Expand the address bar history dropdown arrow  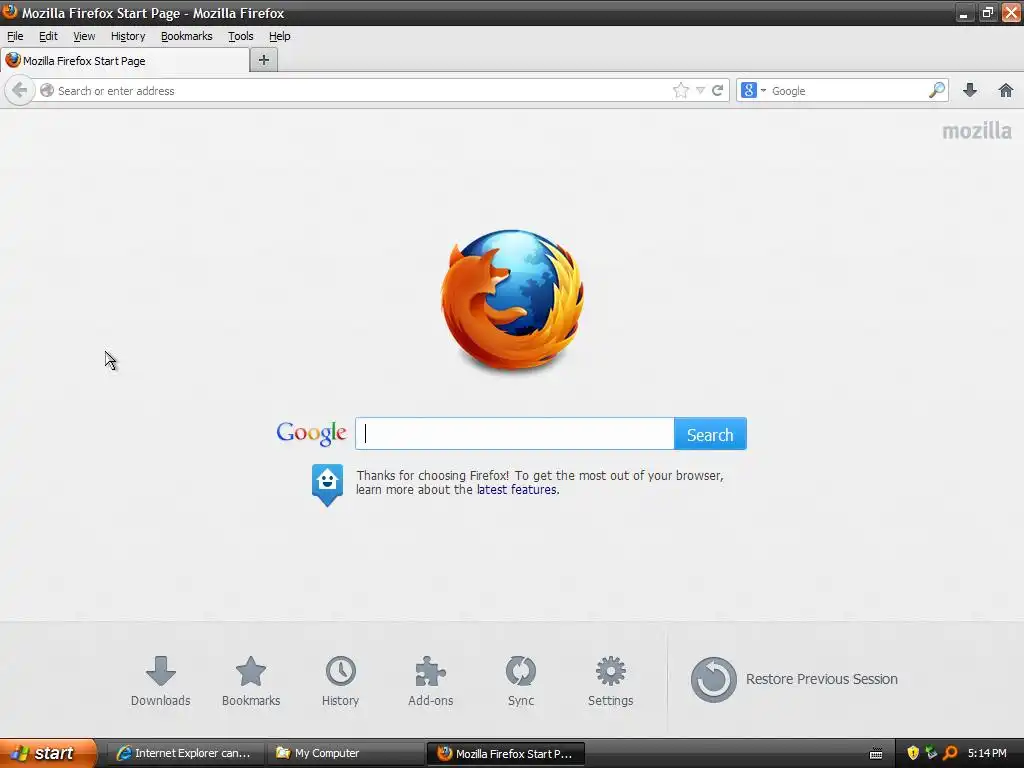pos(700,91)
